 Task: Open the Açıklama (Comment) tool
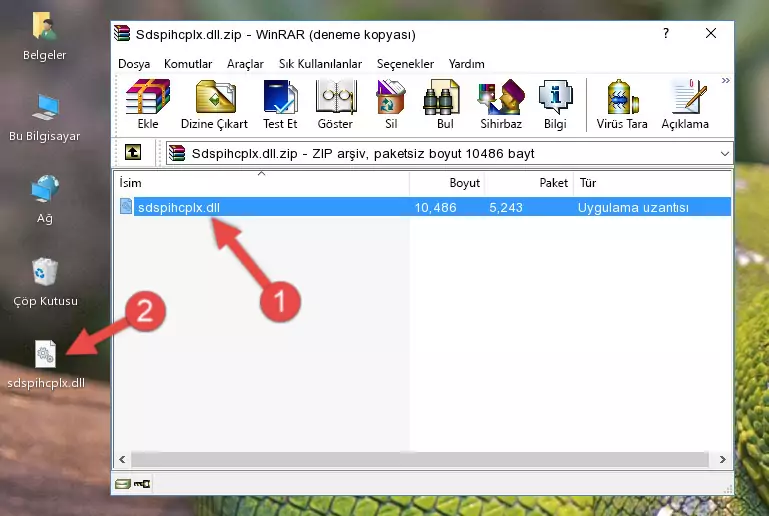click(x=685, y=104)
